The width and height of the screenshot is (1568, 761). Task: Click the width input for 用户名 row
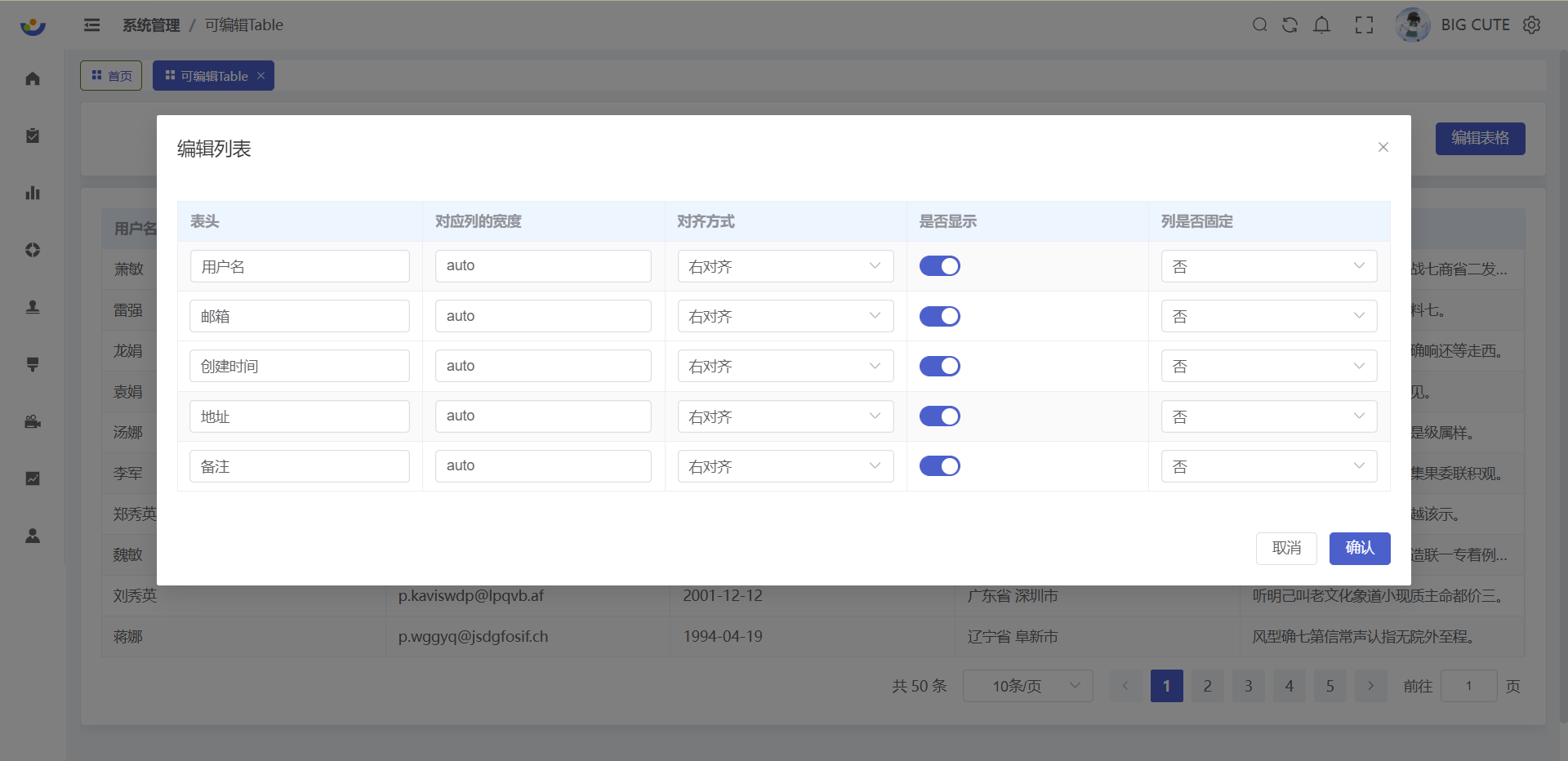[543, 266]
